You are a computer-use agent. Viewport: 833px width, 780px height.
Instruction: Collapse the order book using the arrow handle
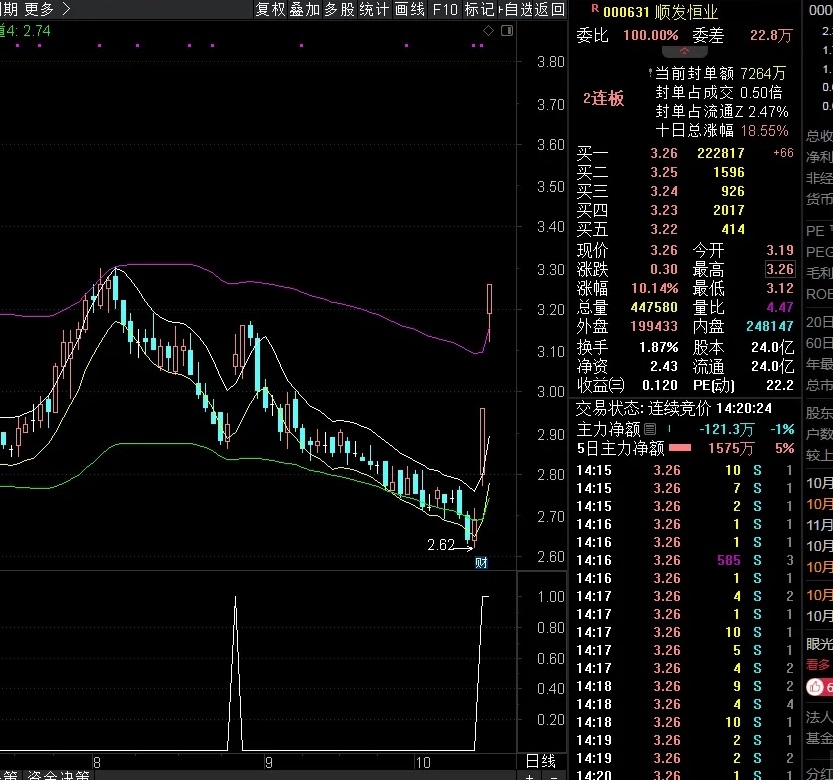click(x=684, y=52)
